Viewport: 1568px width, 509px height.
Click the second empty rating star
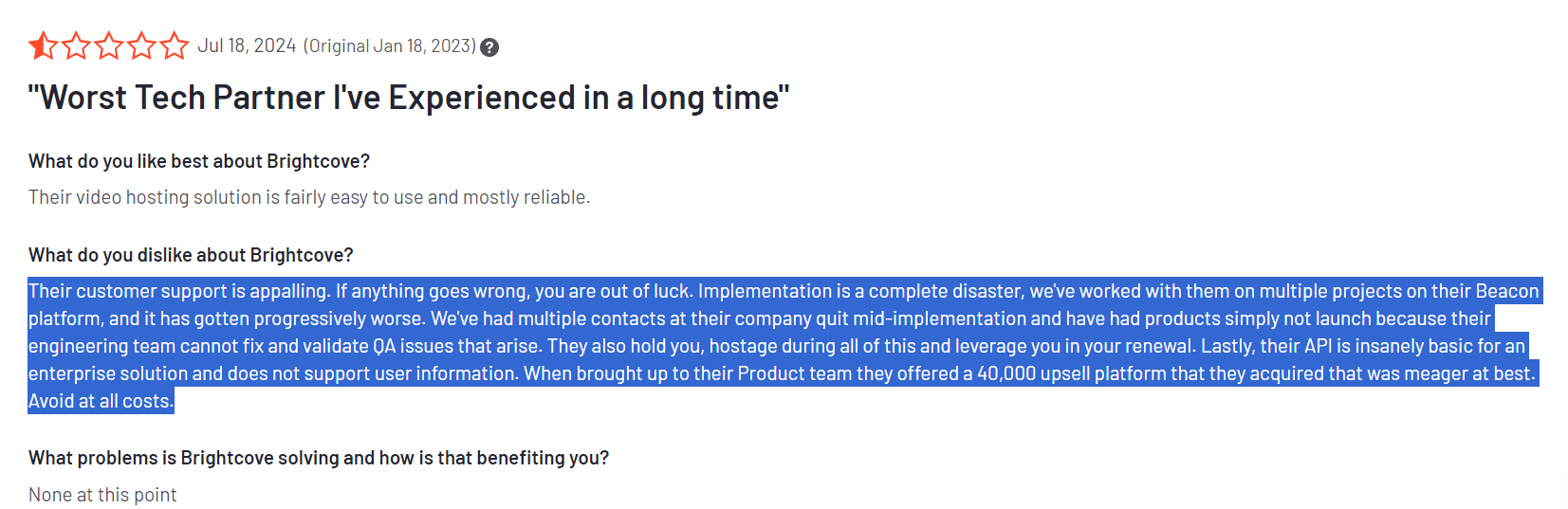coord(76,45)
